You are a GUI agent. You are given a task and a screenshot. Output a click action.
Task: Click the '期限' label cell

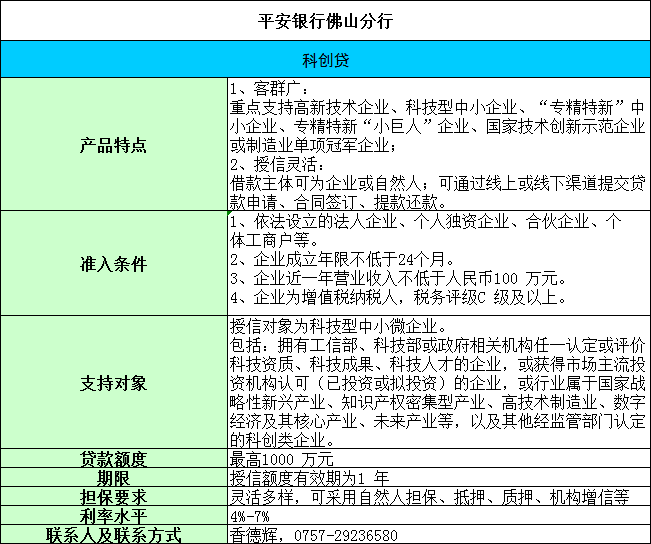114,477
